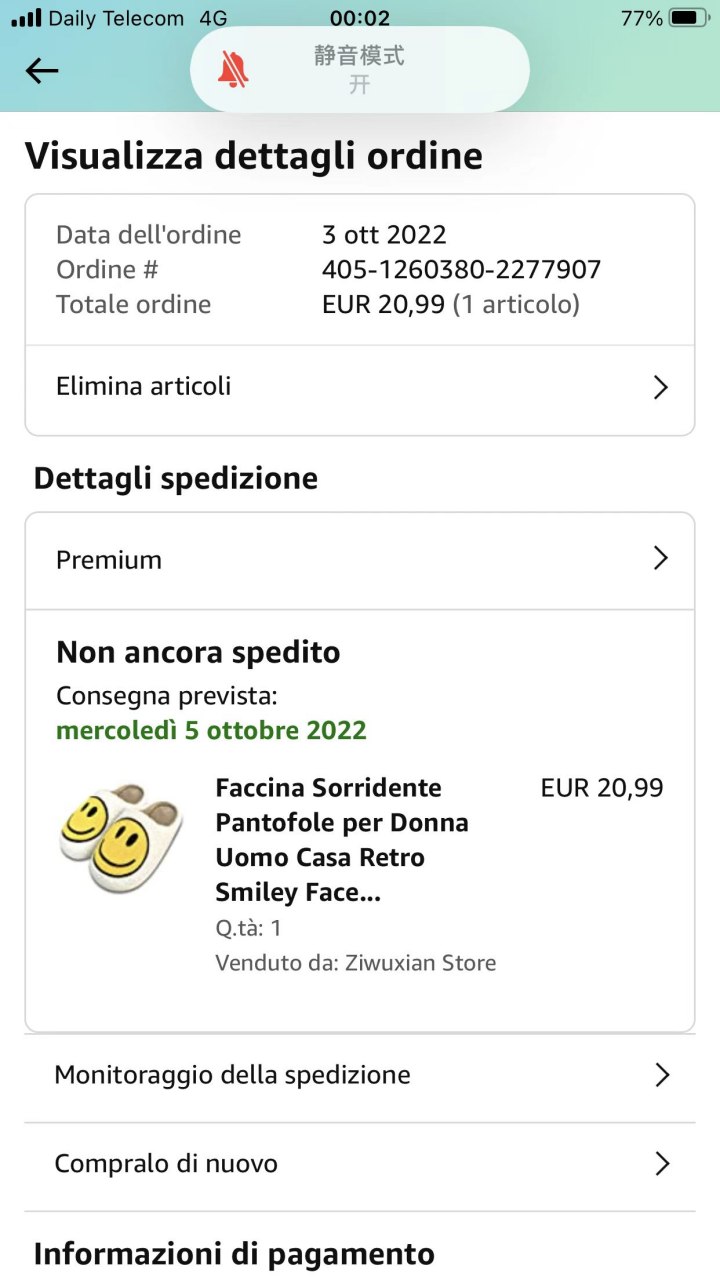The width and height of the screenshot is (720, 1280).
Task: Open Faccina Sorridente Pantofole product title
Action: point(342,840)
